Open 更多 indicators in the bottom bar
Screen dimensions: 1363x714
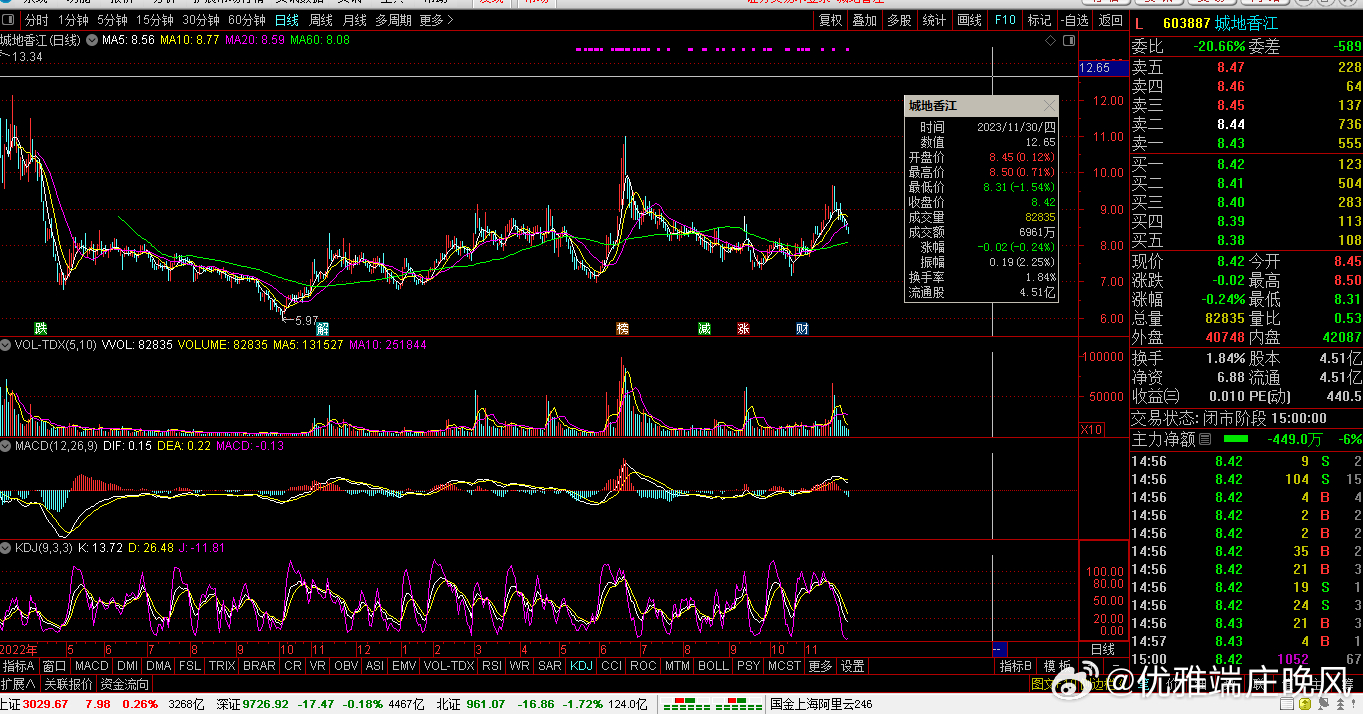820,666
